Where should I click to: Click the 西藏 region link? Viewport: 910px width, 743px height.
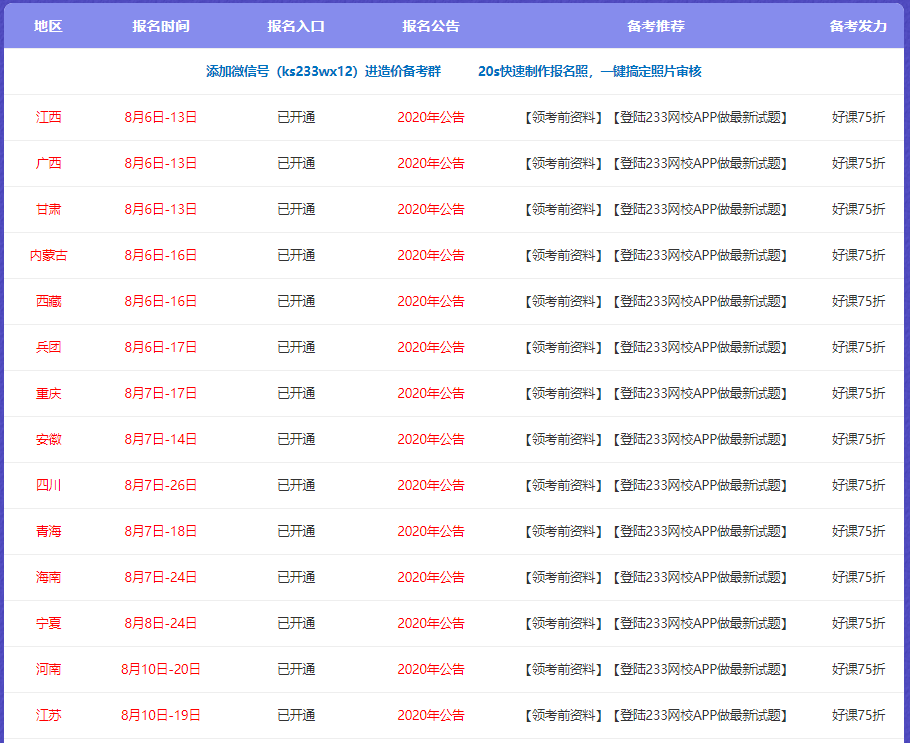point(48,301)
